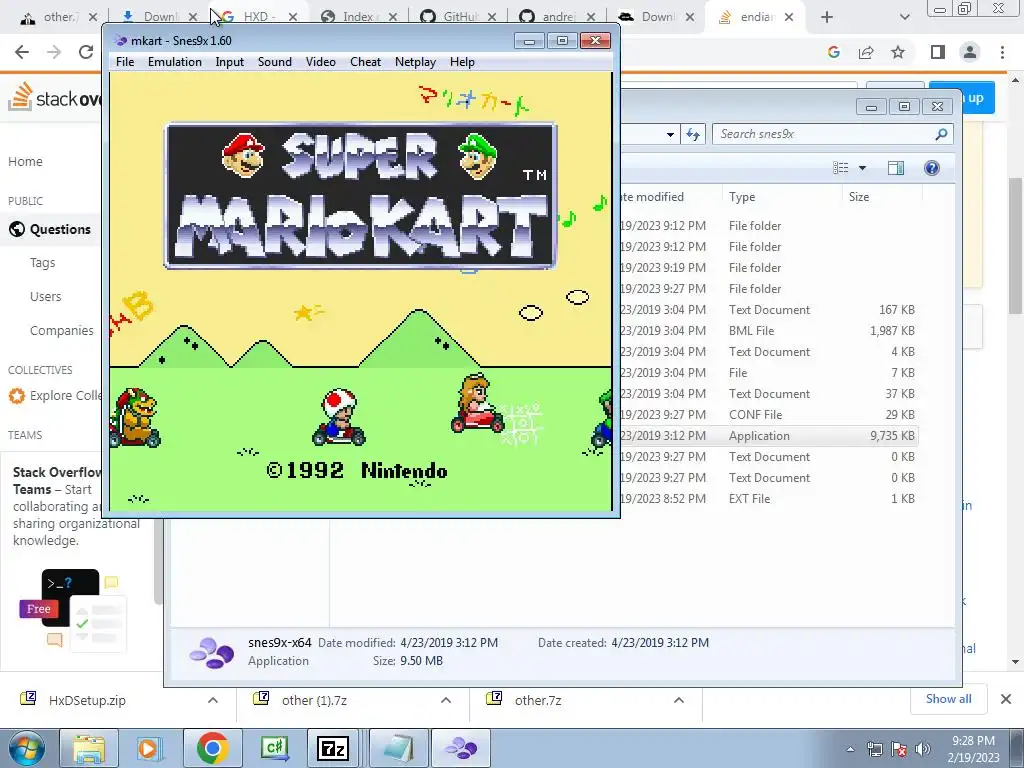Open Windows Media Player from taskbar

[150, 748]
